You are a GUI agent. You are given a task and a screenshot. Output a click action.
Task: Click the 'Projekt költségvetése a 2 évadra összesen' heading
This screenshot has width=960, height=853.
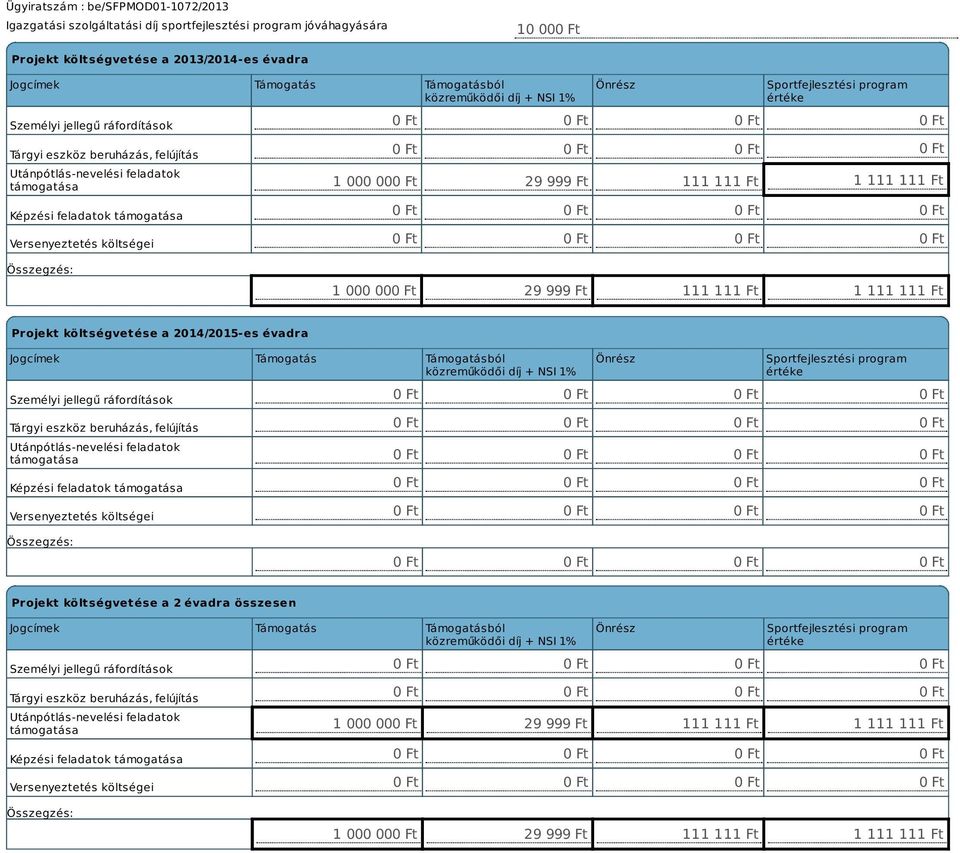[154, 603]
